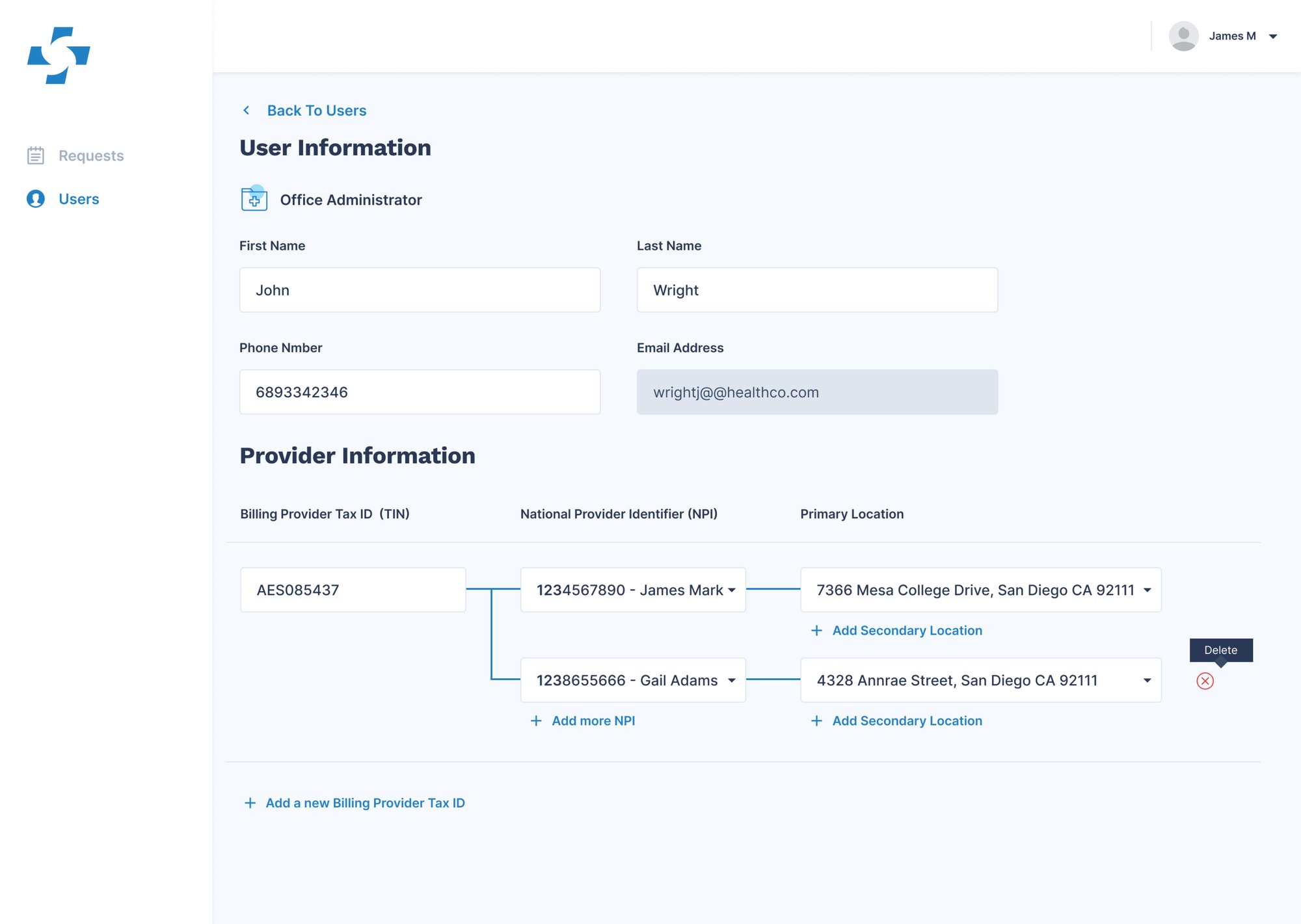Add Secondary Location under Mesa College Drive
Screen dimensions: 1301x924
pos(907,630)
